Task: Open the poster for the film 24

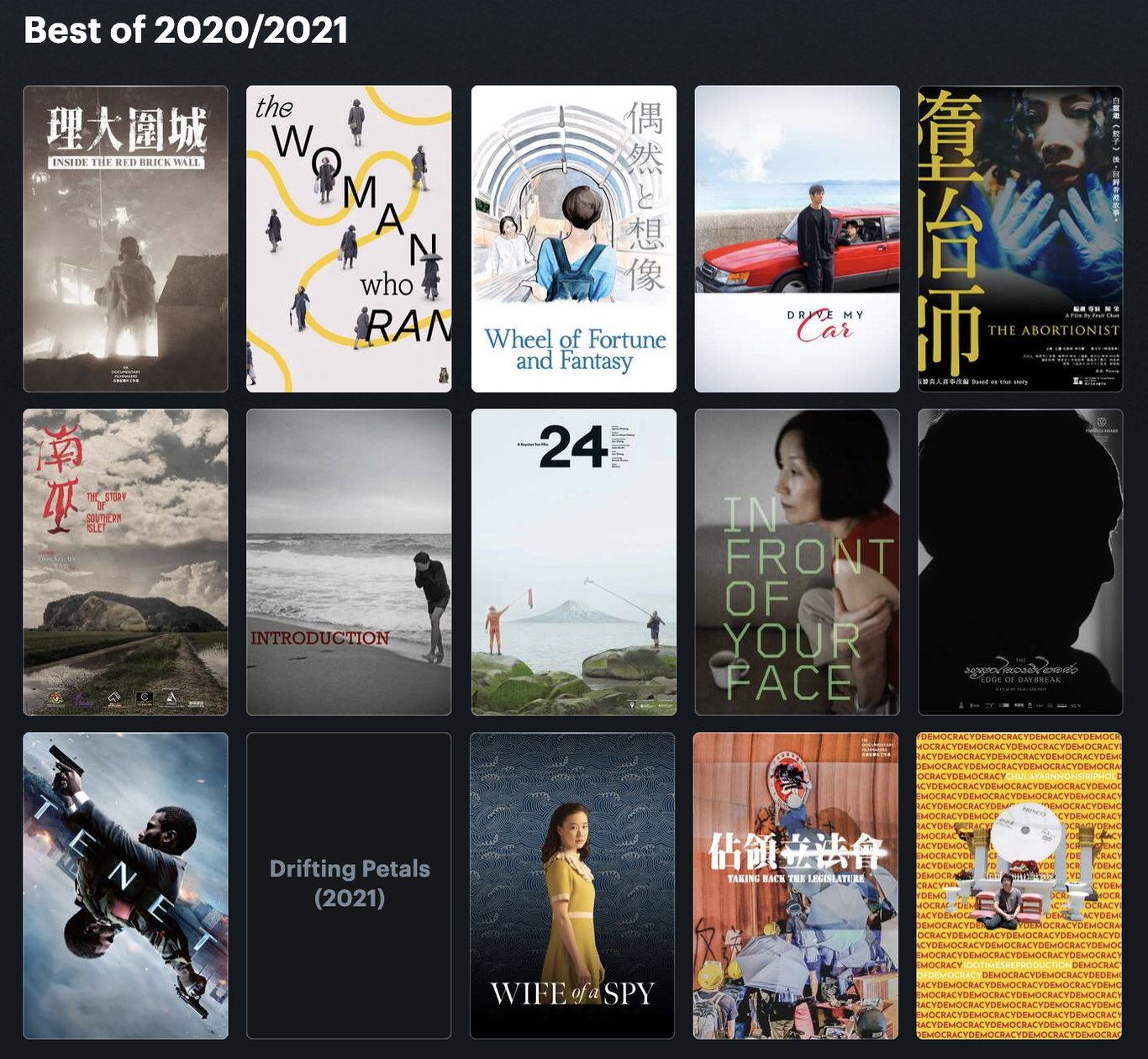Action: click(574, 562)
